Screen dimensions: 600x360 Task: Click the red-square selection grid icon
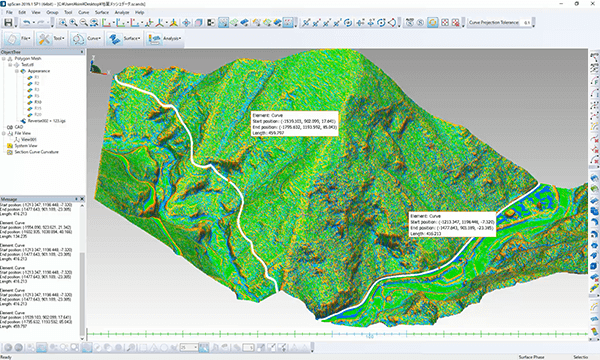point(445,23)
